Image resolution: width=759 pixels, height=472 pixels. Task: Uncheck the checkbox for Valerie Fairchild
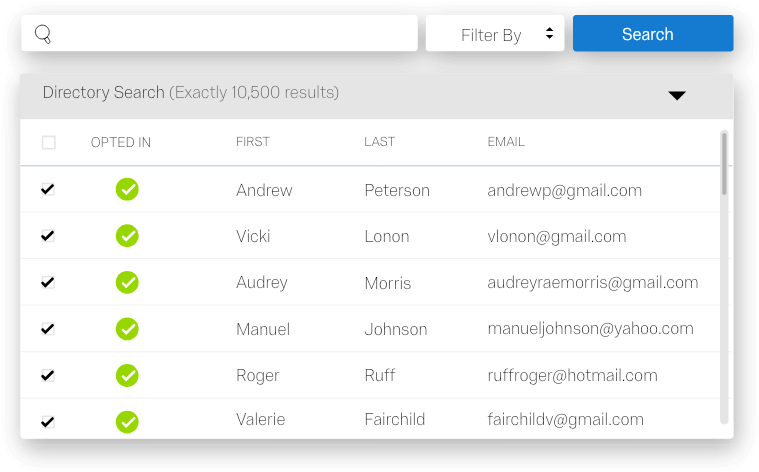click(47, 422)
